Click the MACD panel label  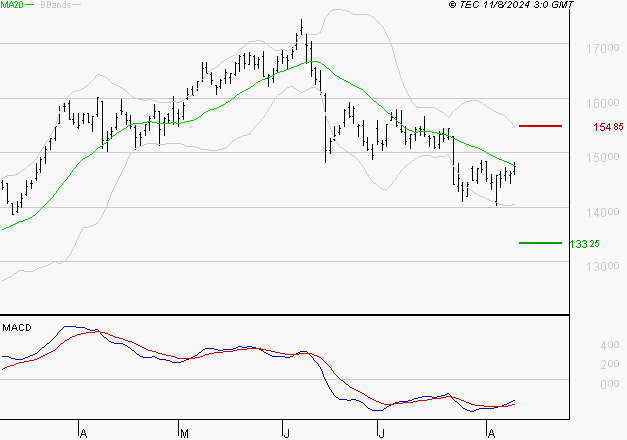click(17, 328)
